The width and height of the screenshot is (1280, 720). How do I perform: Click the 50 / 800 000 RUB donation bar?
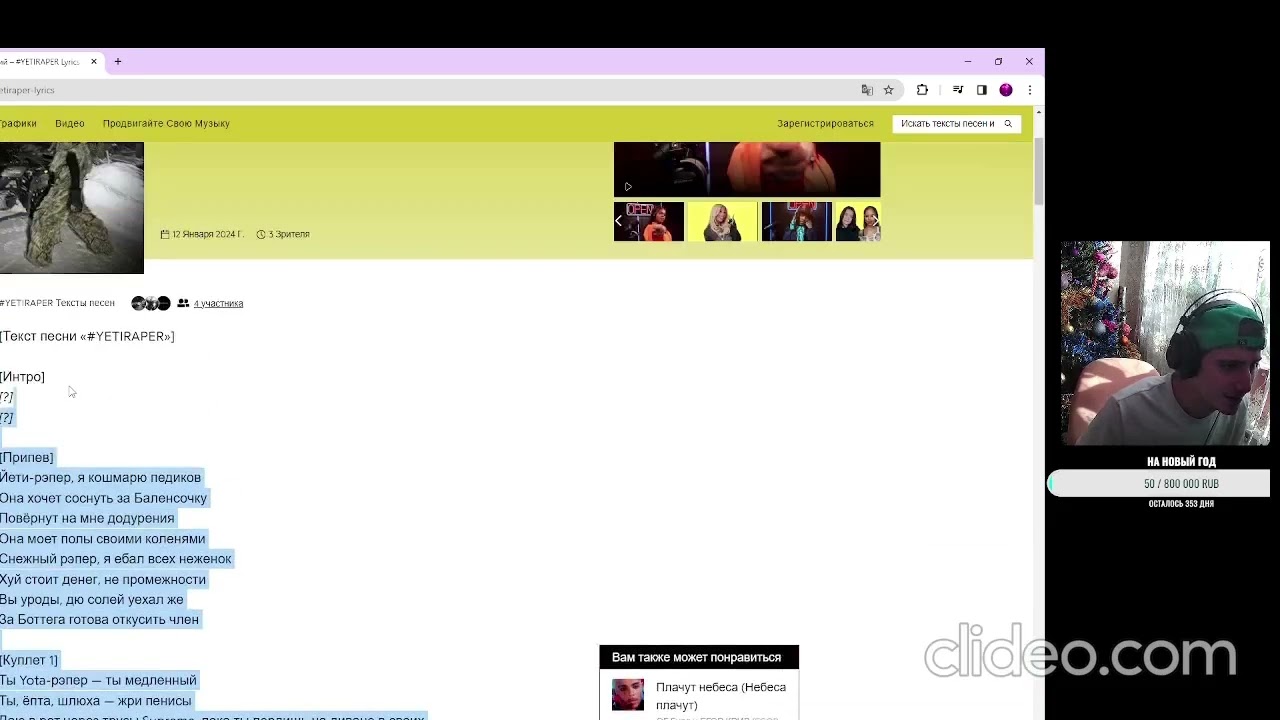click(1158, 484)
